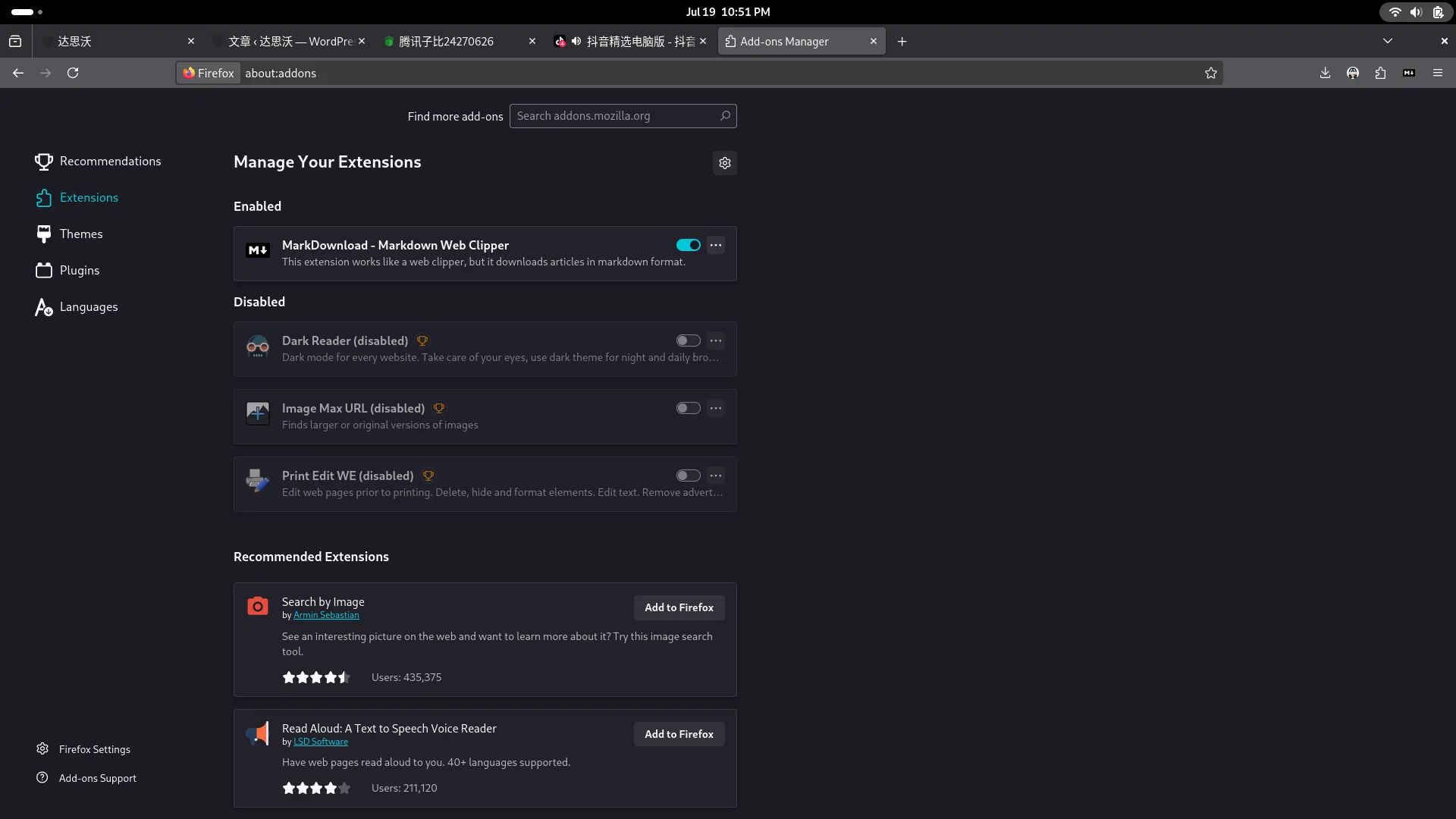Enable the Dark Reader extension toggle

pyautogui.click(x=688, y=340)
